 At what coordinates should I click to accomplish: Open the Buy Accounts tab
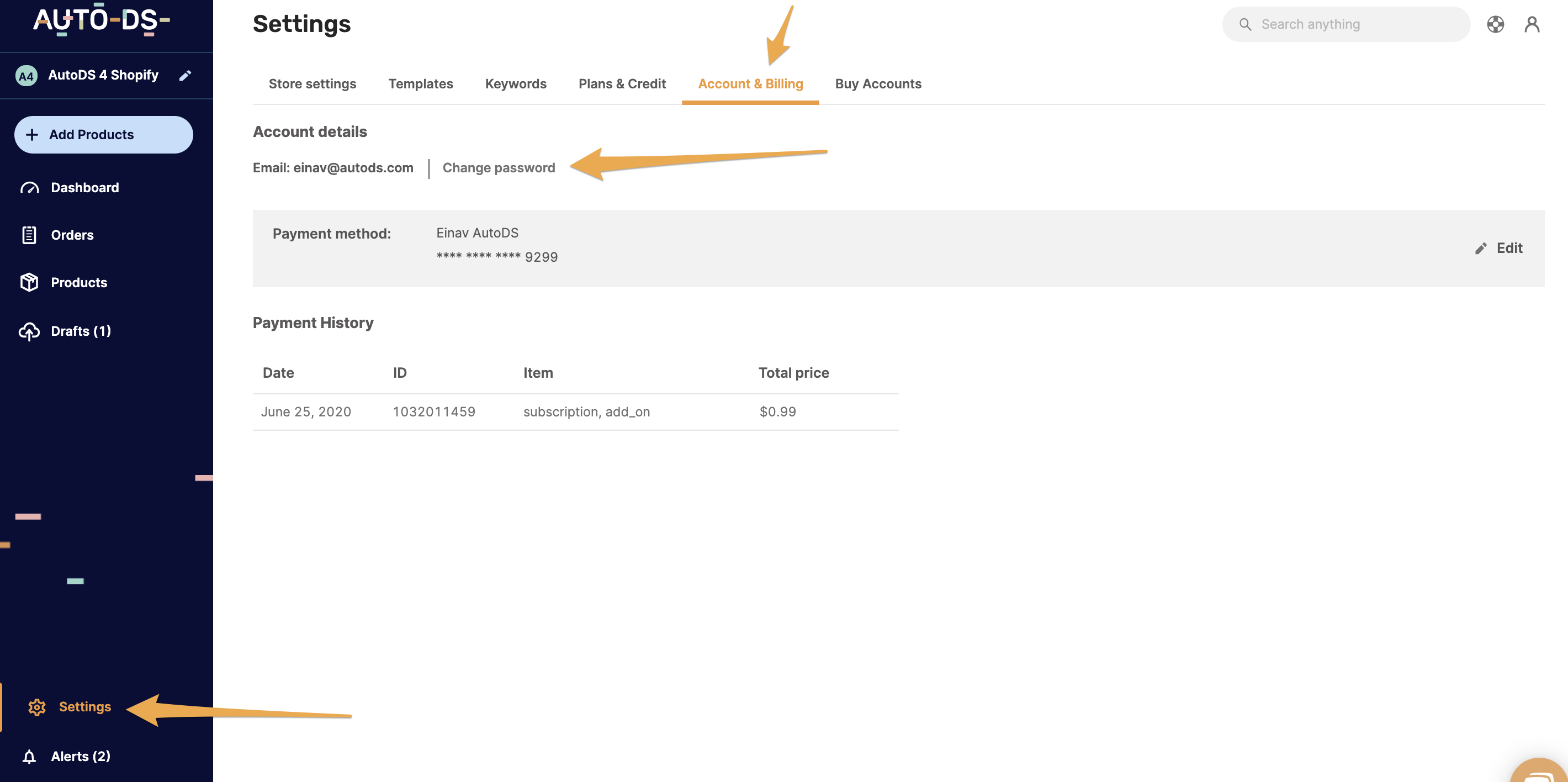(x=878, y=84)
